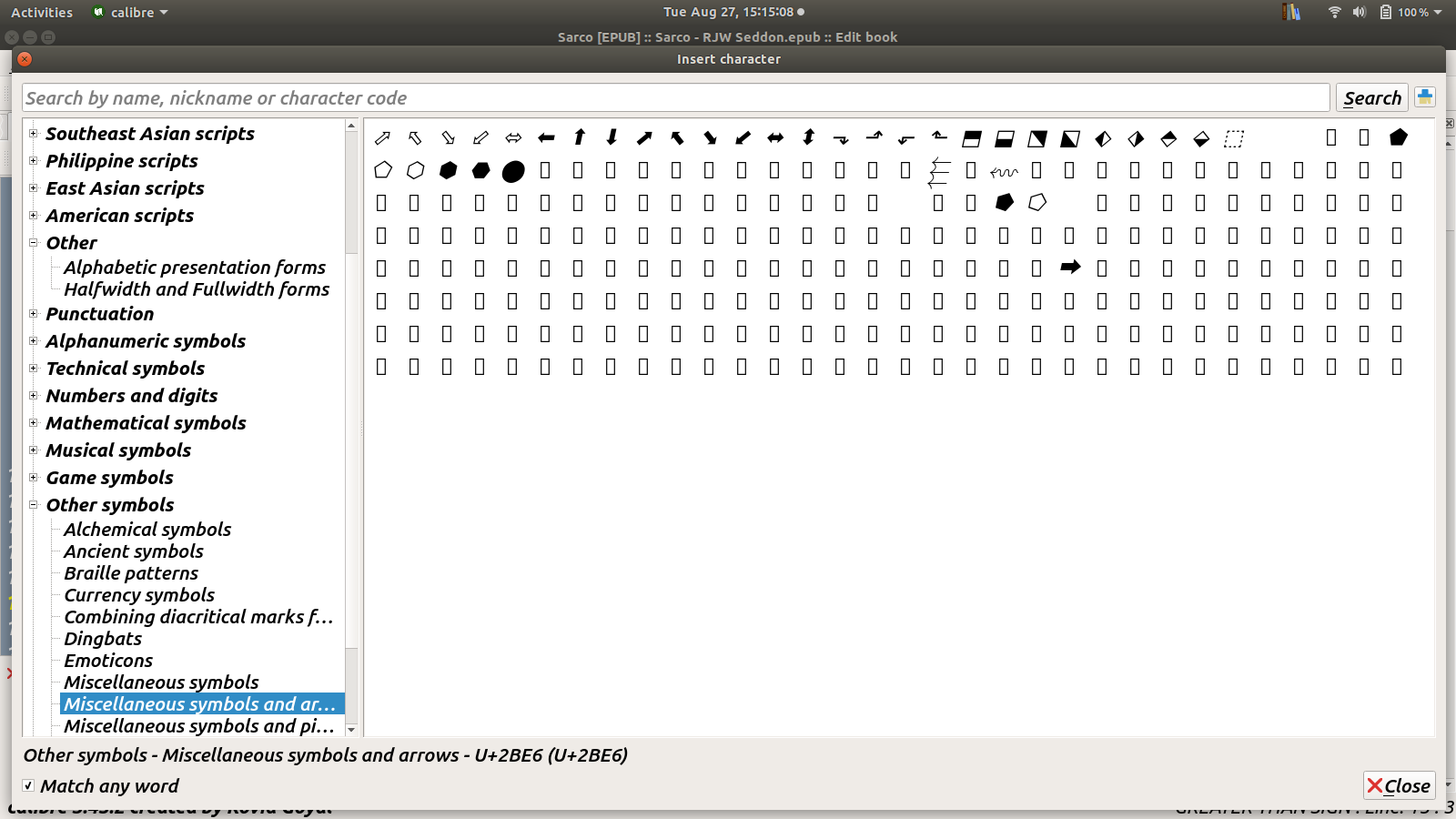This screenshot has height=819, width=1456.
Task: Choose the wavy leftwards arrow glyph
Action: [x=1005, y=172]
